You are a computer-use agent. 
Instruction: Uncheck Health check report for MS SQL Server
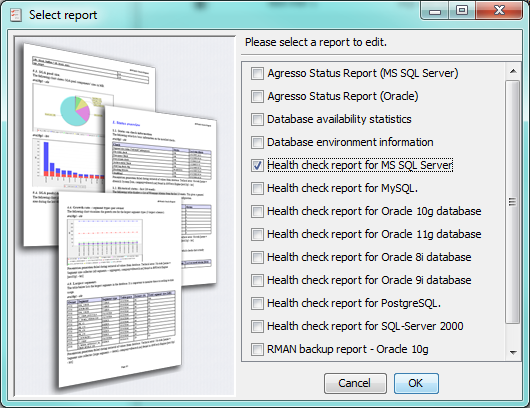tap(257, 165)
